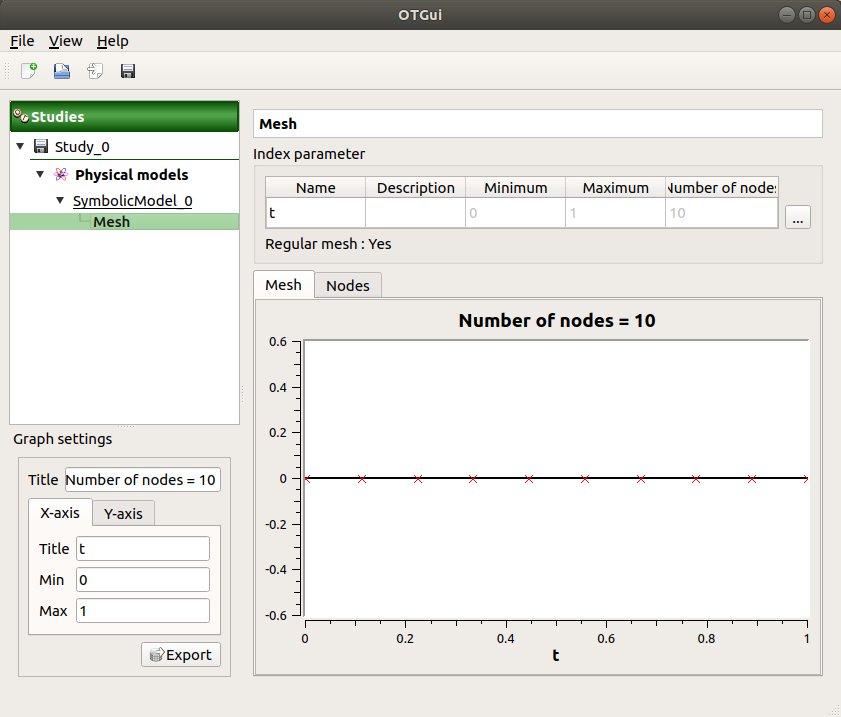Click the Studies header icon
Viewport: 841px width, 717px height.
pyautogui.click(x=20, y=117)
